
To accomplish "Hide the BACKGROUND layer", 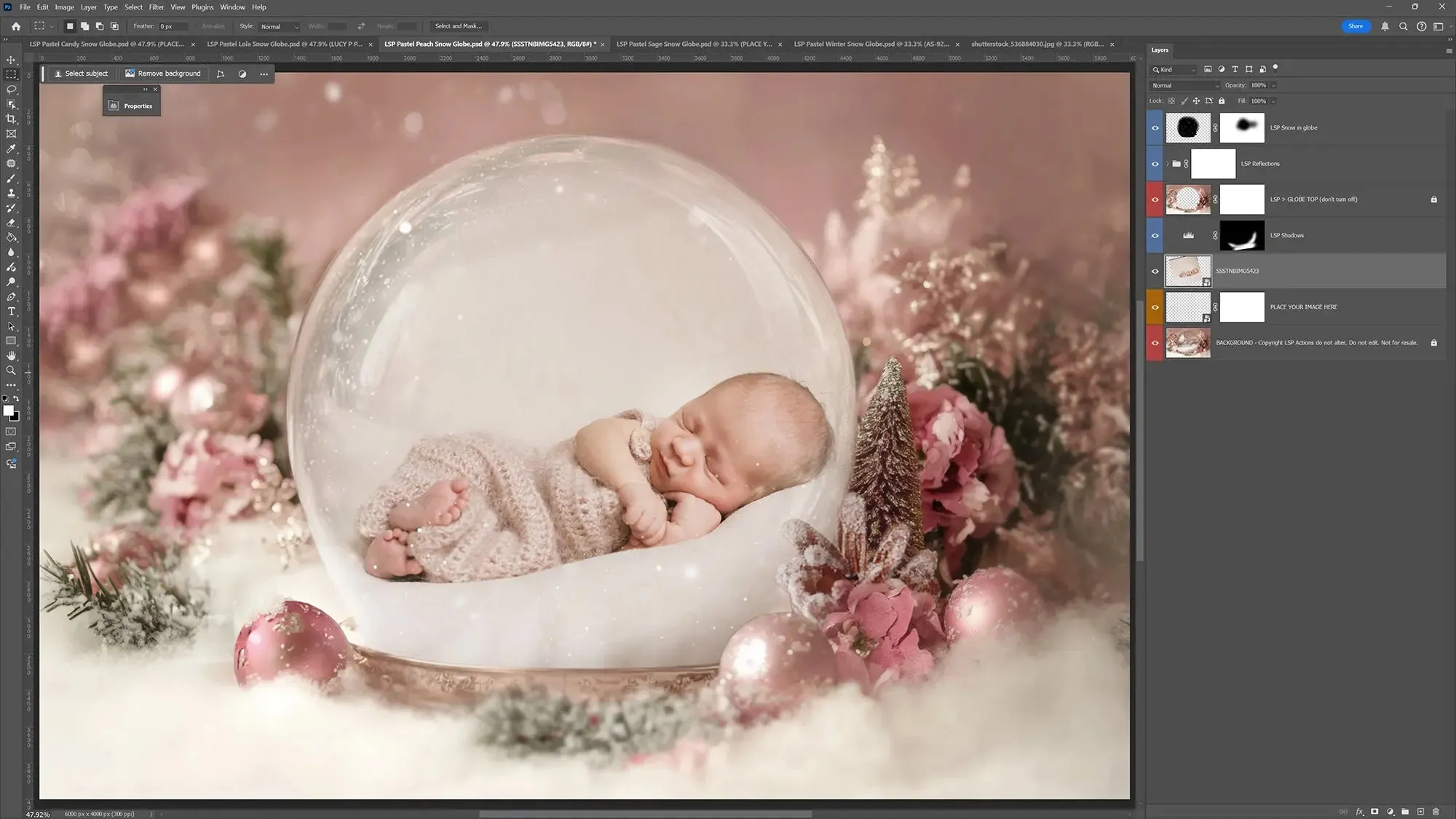I will (1155, 343).
